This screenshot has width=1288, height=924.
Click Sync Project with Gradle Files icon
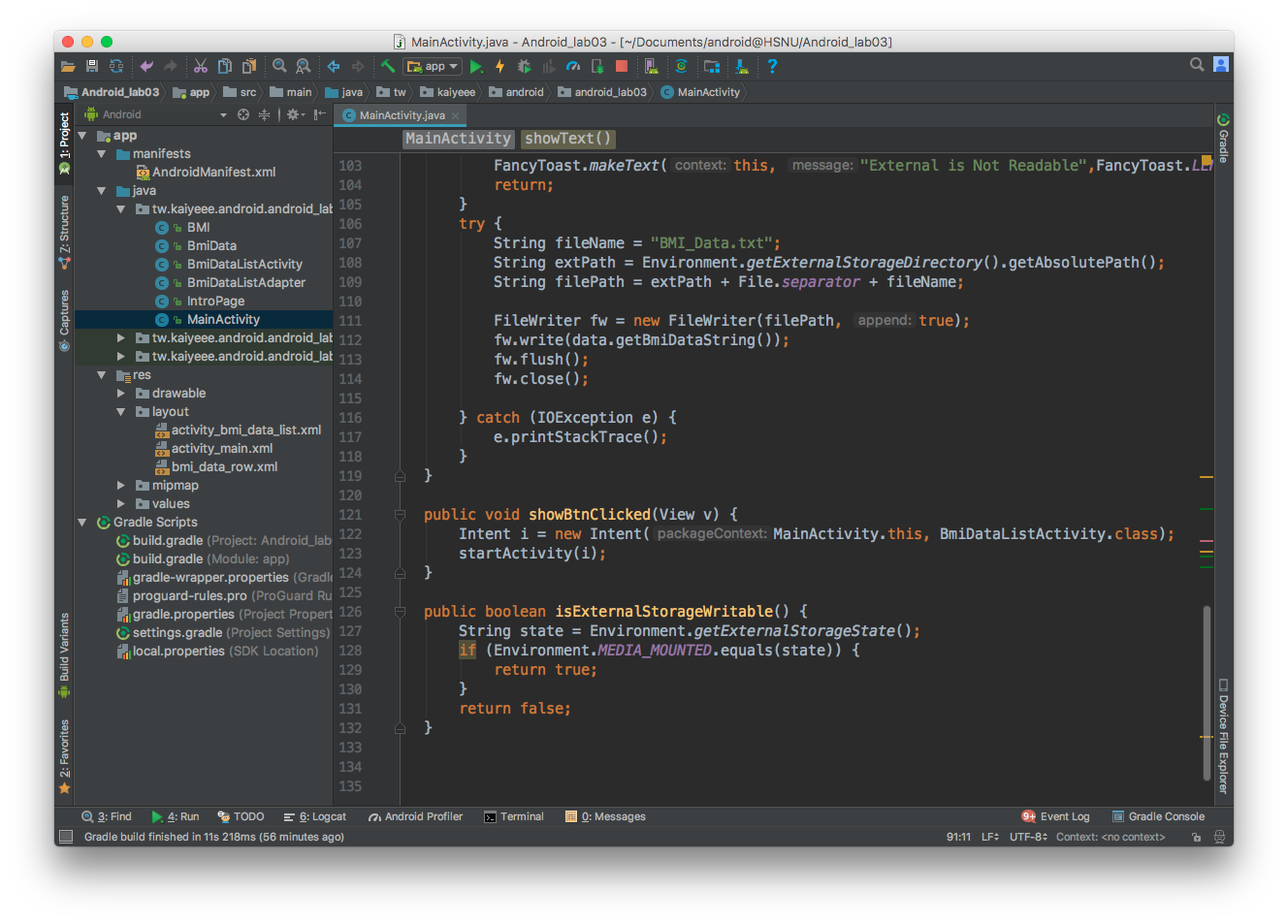click(682, 66)
